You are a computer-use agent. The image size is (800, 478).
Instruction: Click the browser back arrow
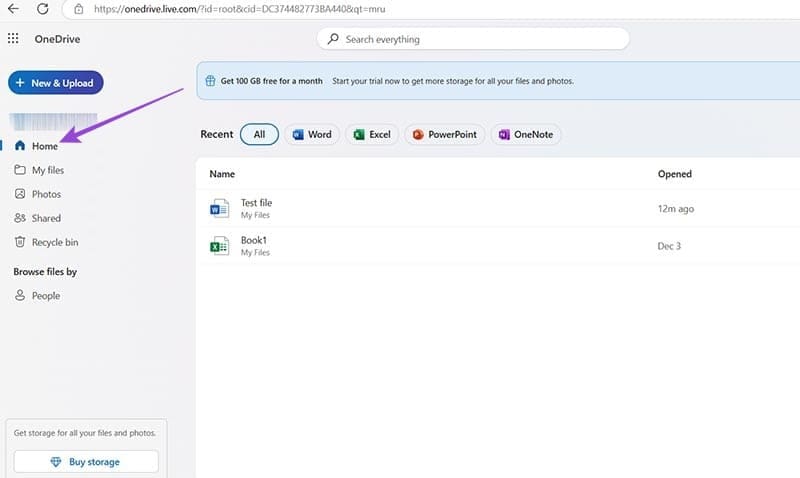(x=13, y=9)
